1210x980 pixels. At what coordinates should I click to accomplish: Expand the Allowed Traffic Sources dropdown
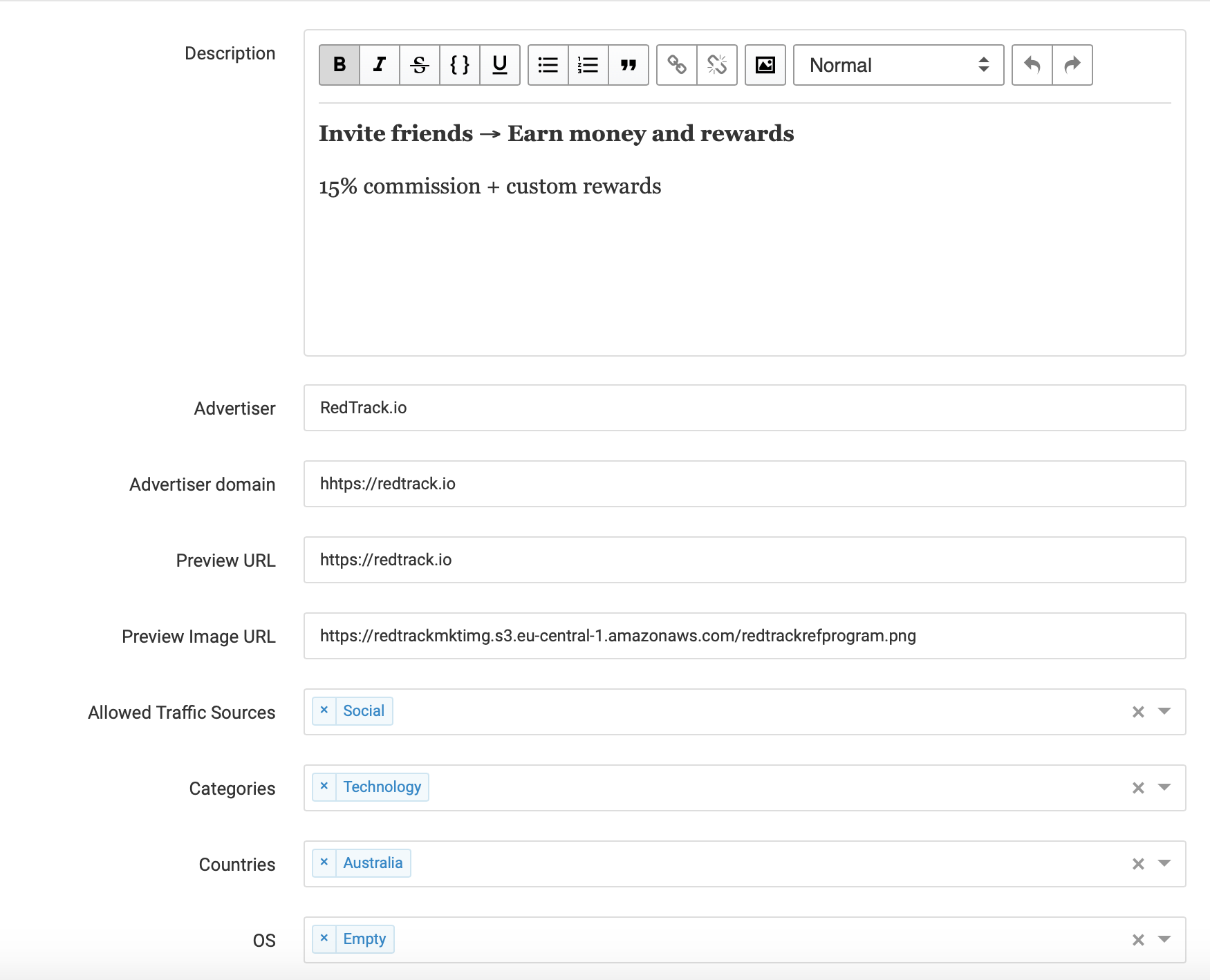[x=1164, y=711]
